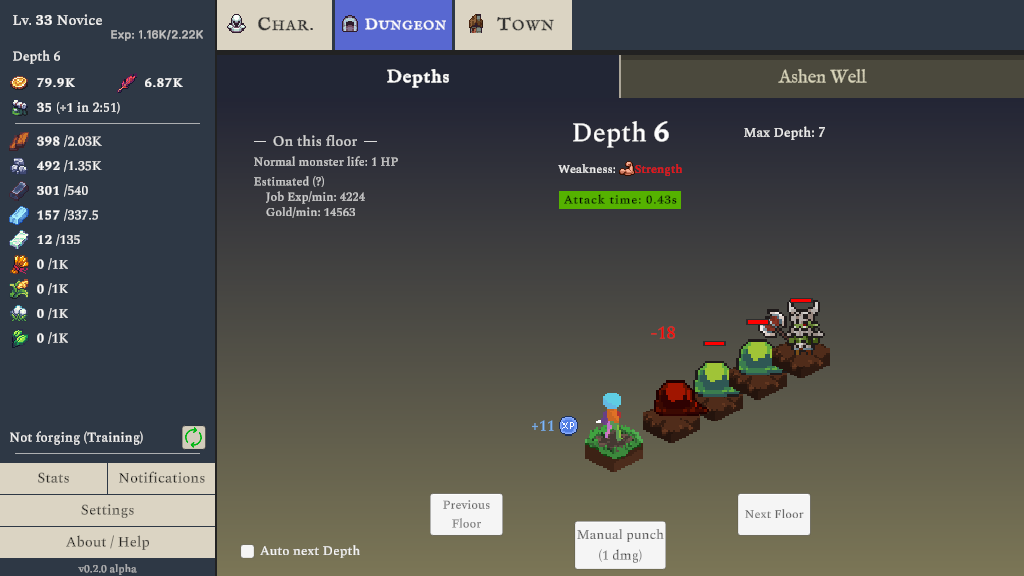The image size is (1024, 576).
Task: Click the Gold/min: 14563 estimate
Action: [311, 212]
